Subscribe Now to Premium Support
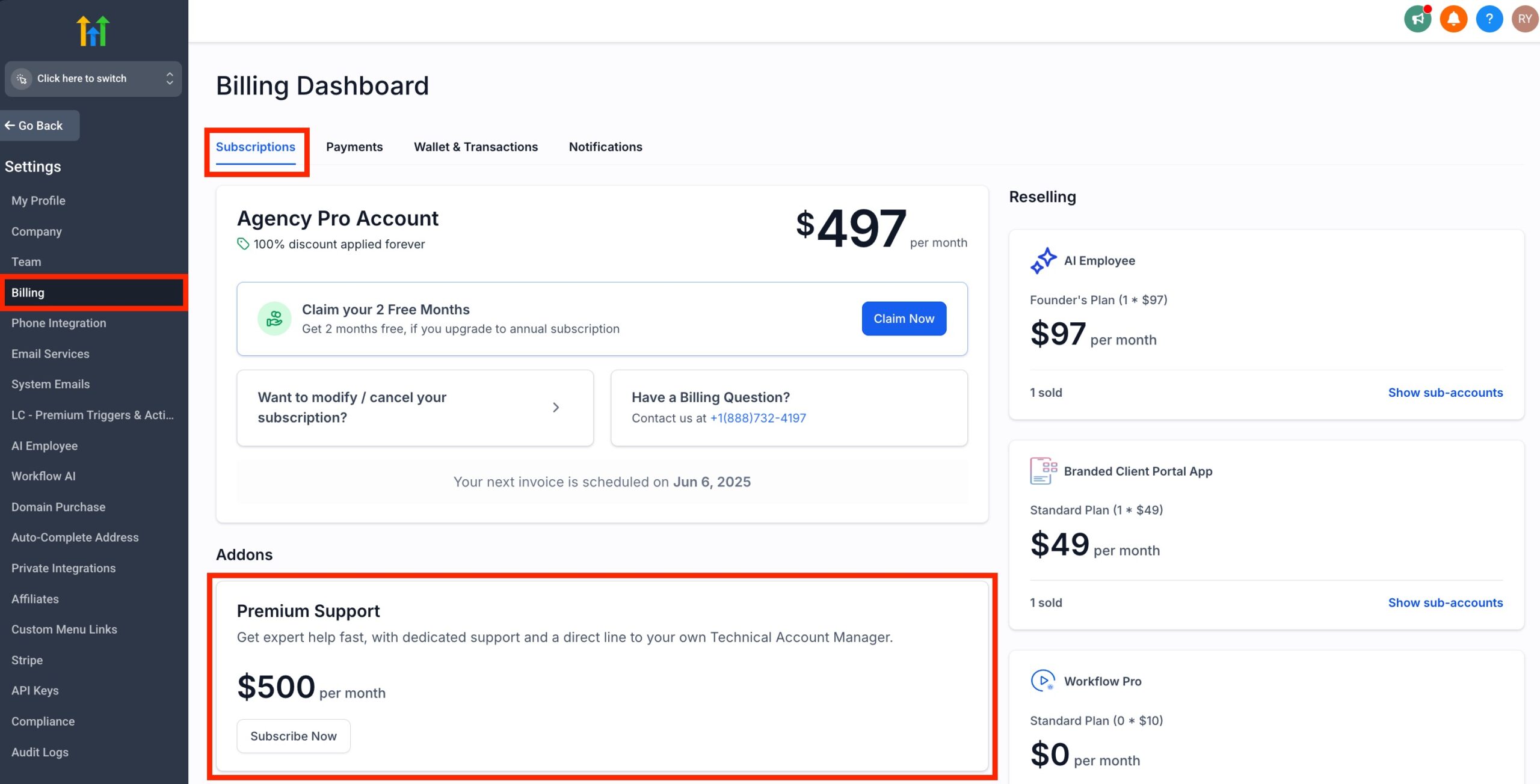The height and width of the screenshot is (784, 1540). point(293,736)
